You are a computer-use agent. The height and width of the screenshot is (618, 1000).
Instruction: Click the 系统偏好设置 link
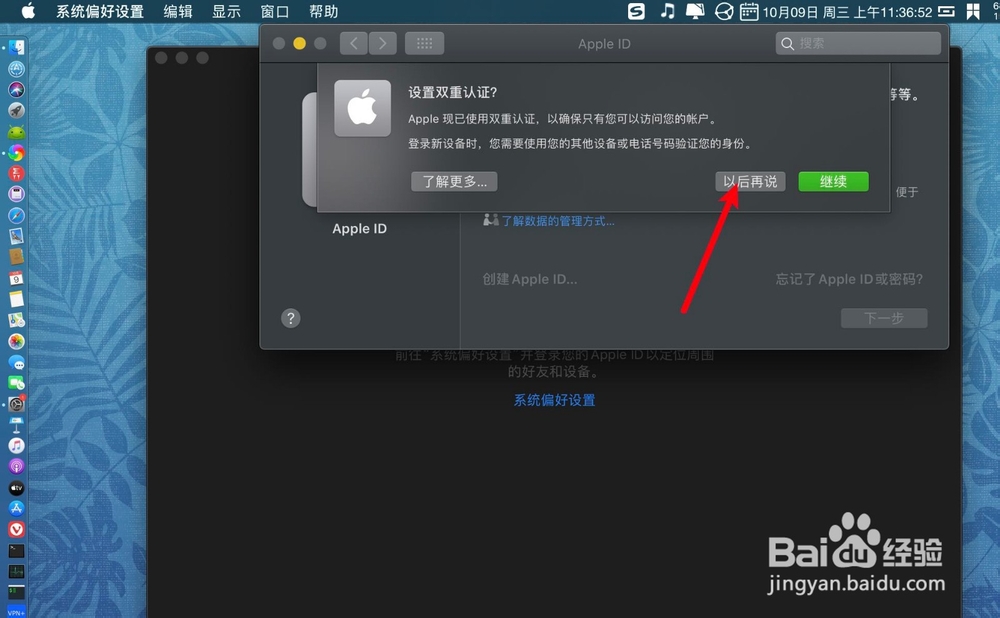(553, 399)
